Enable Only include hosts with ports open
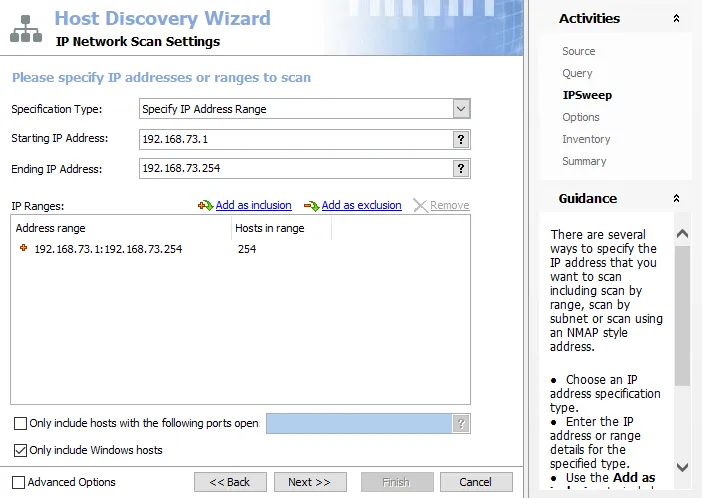 click(20, 423)
